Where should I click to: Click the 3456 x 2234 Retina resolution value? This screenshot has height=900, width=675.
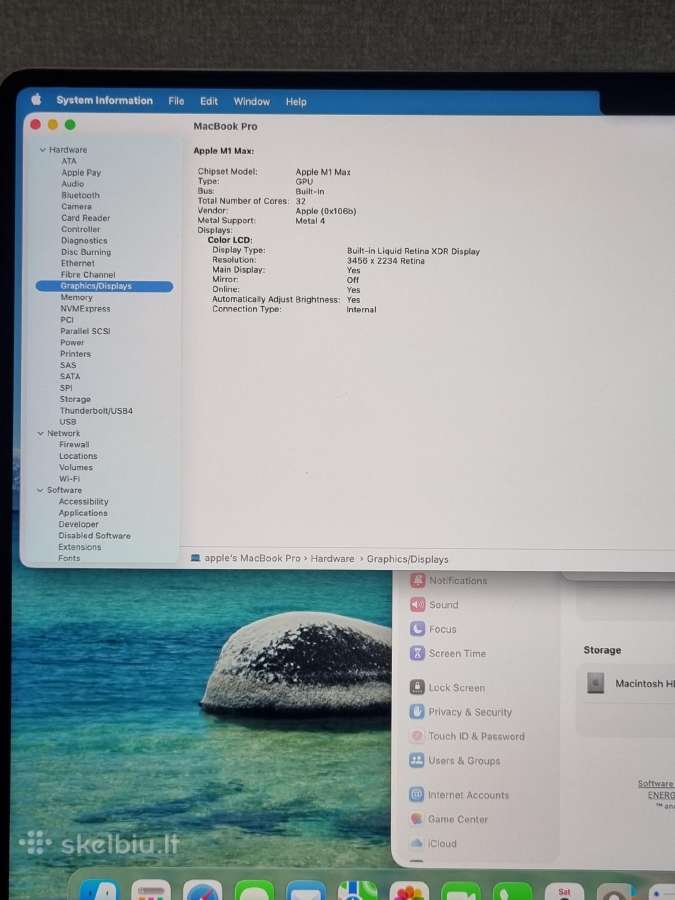386,261
